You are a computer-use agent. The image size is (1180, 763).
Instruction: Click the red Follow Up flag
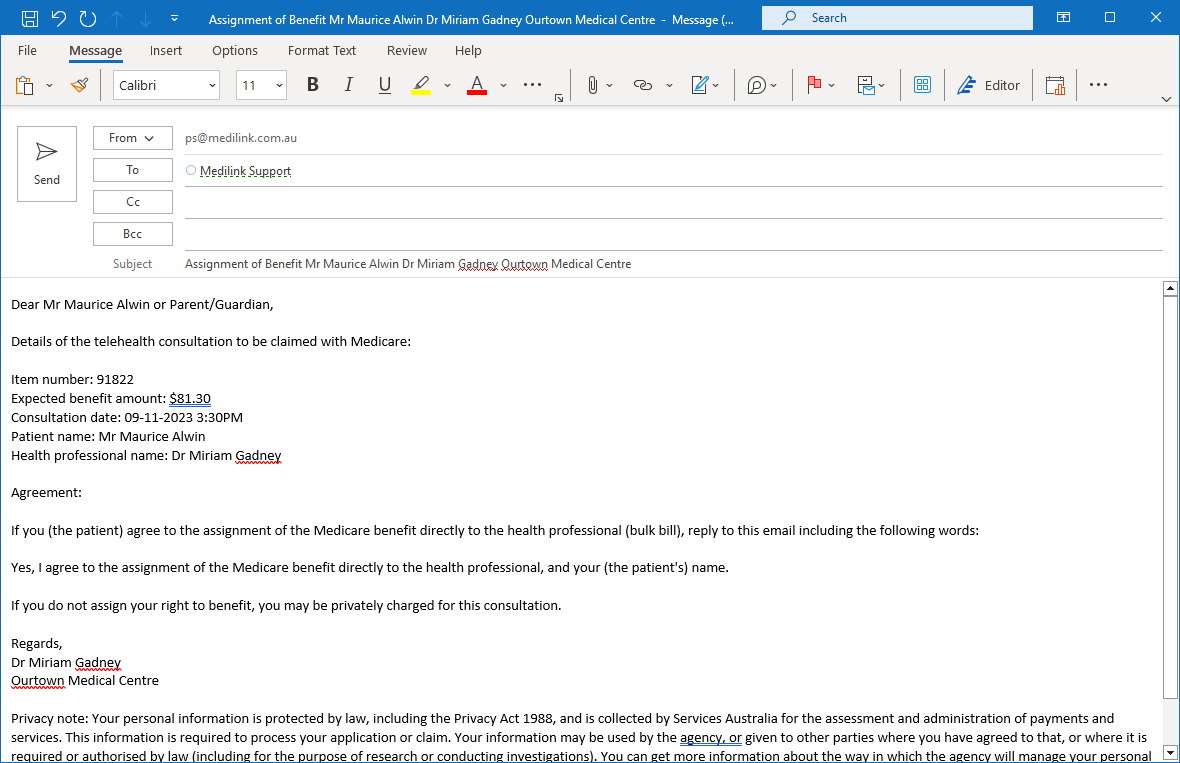point(814,85)
